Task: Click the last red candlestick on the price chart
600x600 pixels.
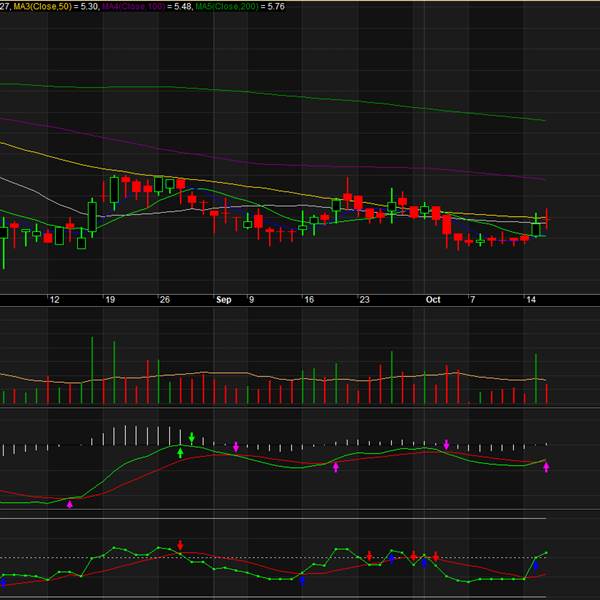Action: tap(547, 219)
